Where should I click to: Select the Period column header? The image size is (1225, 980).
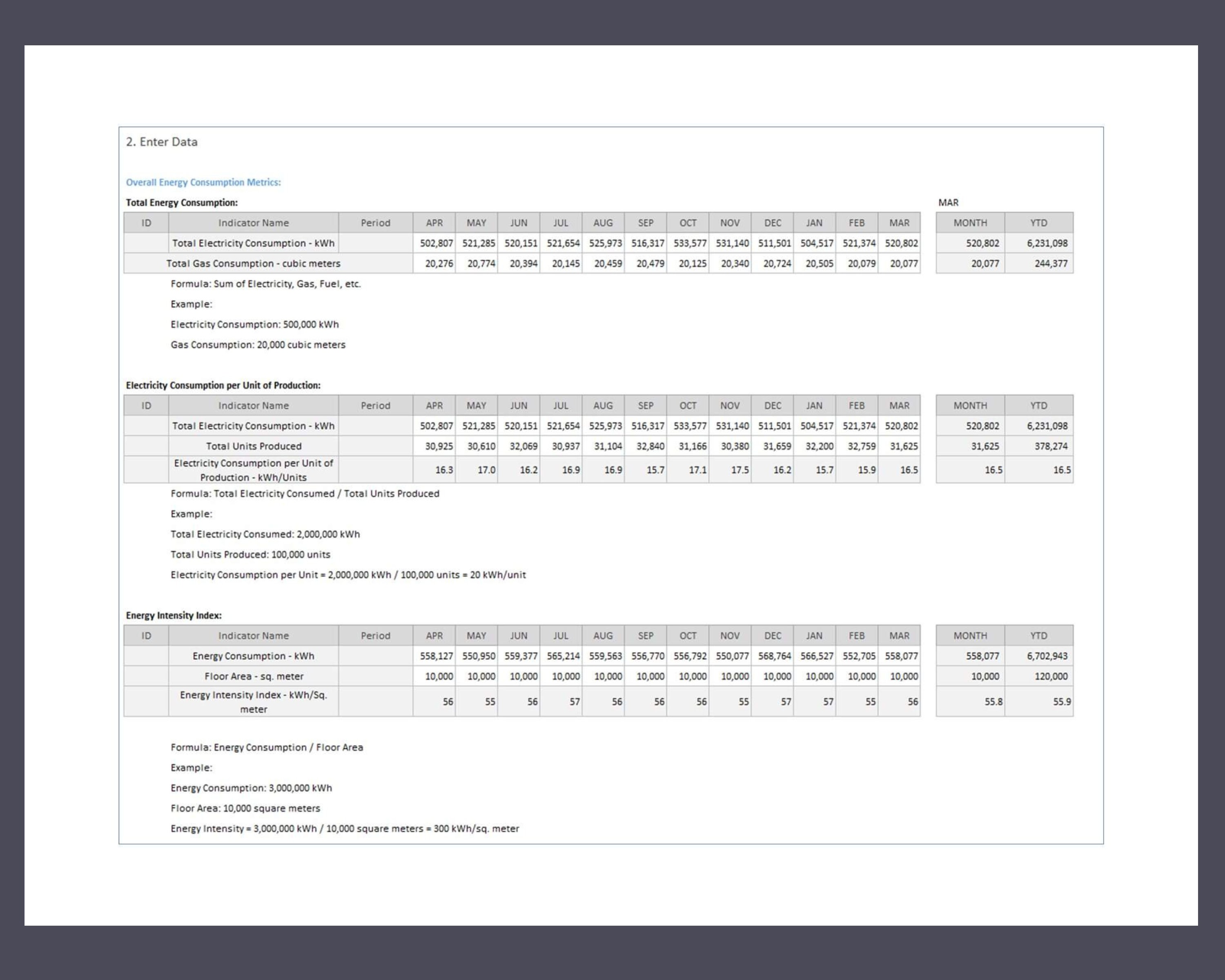376,223
